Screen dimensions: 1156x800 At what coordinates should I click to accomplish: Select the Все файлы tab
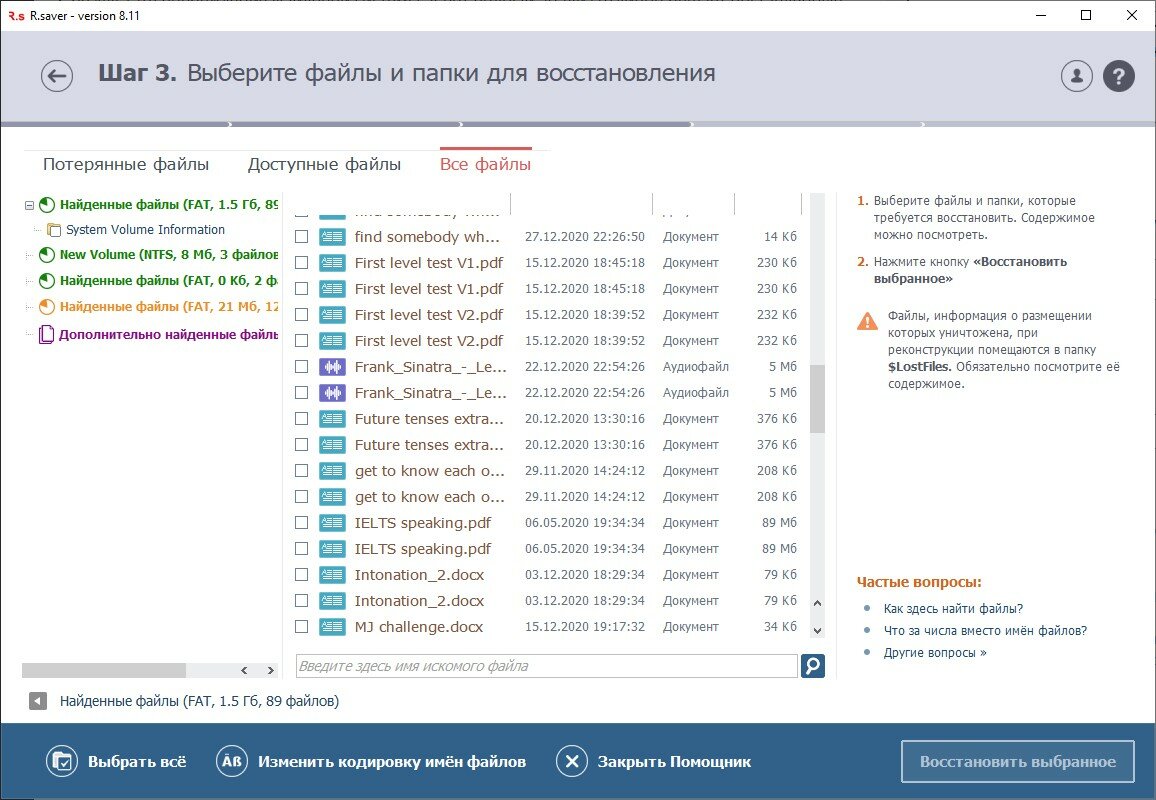coord(485,164)
